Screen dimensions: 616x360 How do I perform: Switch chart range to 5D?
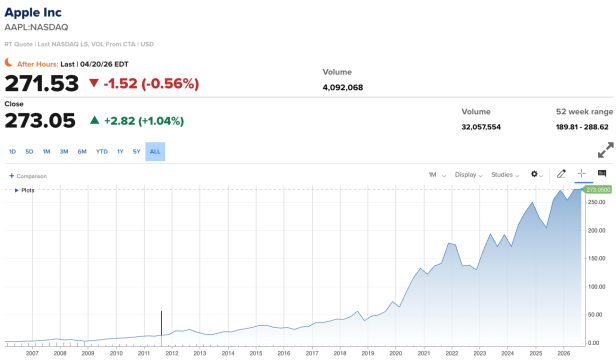(29, 152)
